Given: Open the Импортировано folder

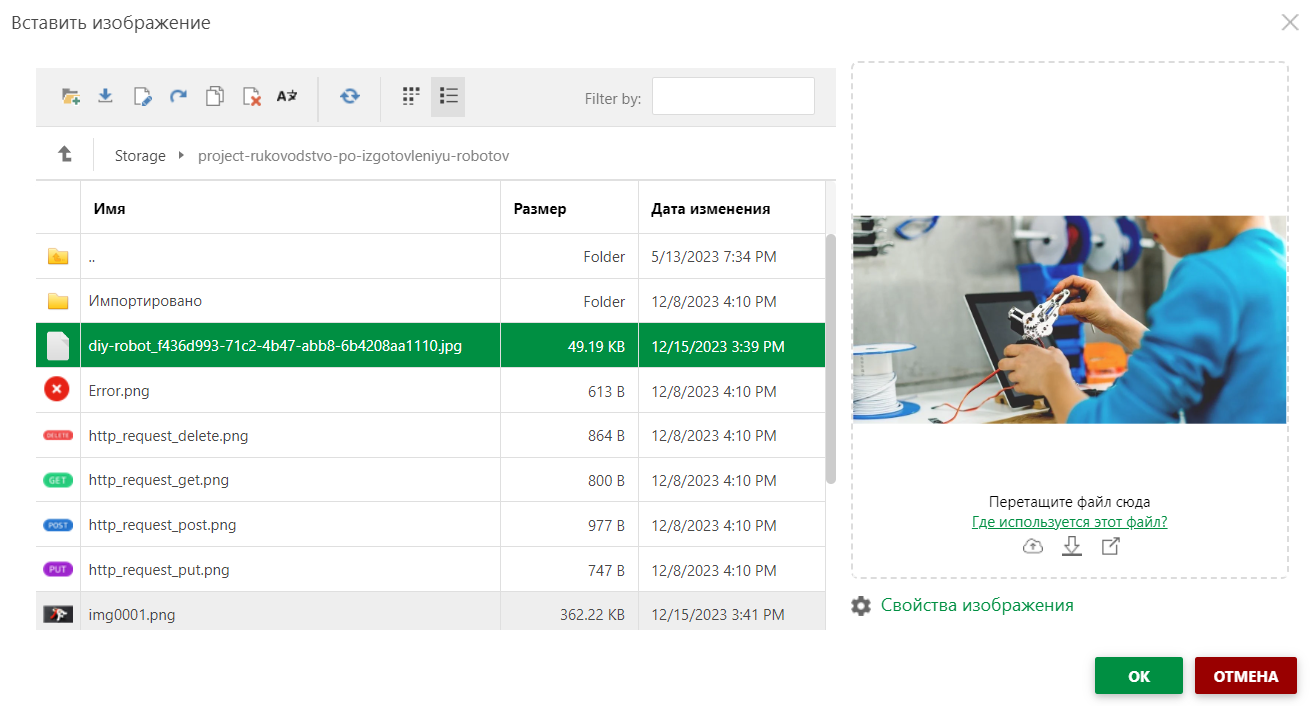Looking at the screenshot, I should point(145,301).
